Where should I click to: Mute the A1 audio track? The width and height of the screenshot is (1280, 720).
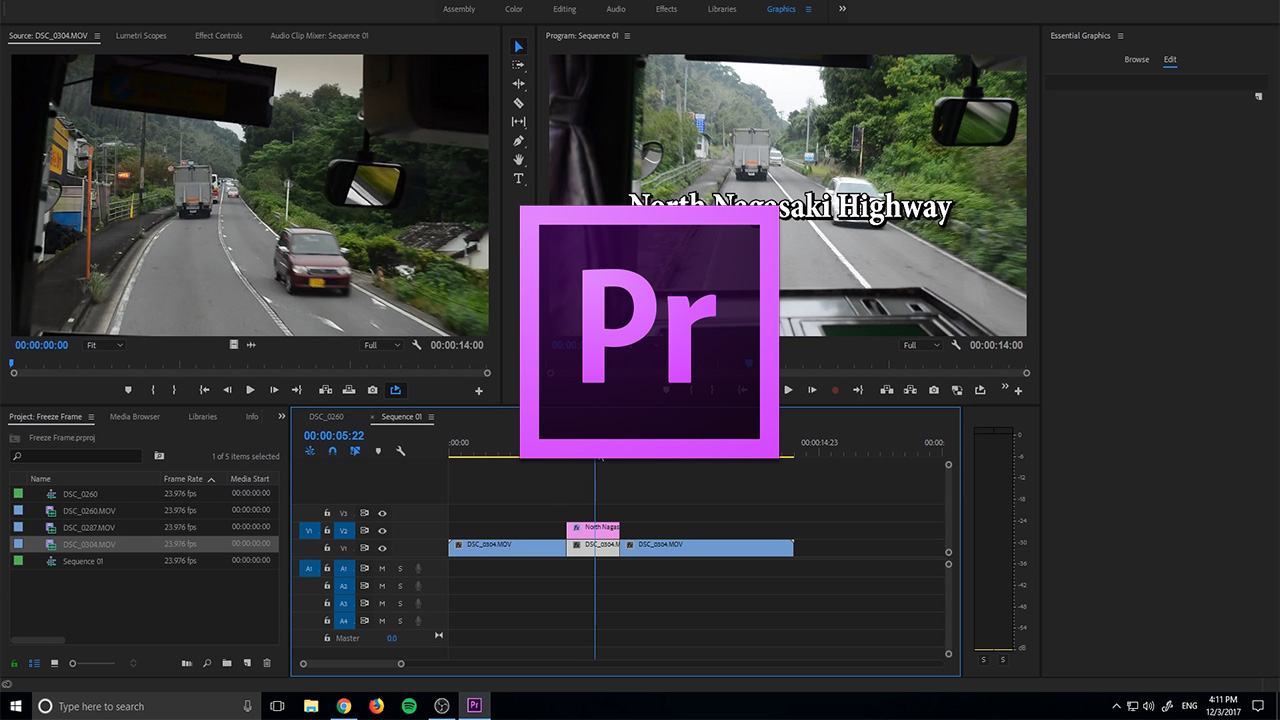[x=380, y=568]
